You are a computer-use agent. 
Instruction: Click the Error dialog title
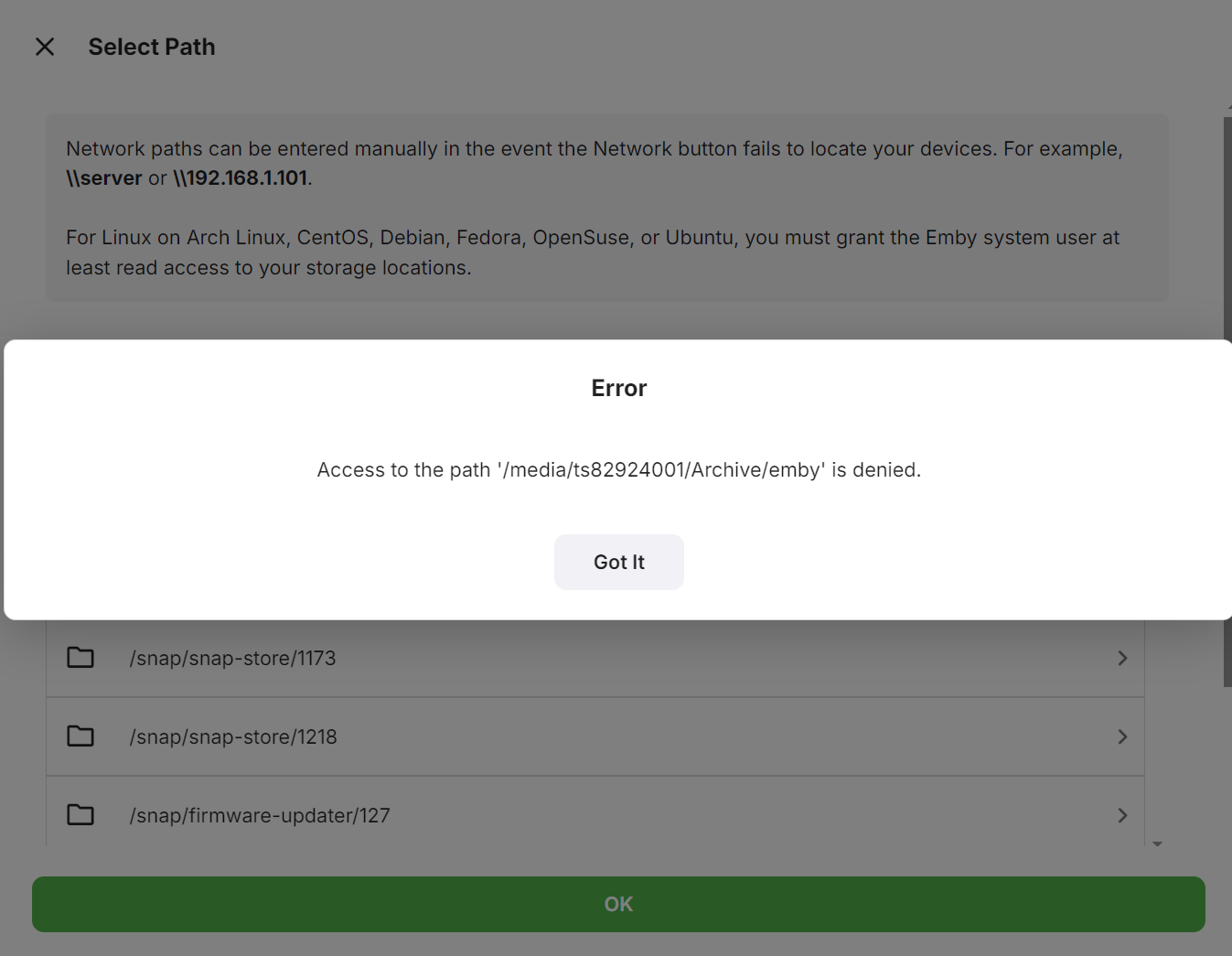(x=618, y=388)
